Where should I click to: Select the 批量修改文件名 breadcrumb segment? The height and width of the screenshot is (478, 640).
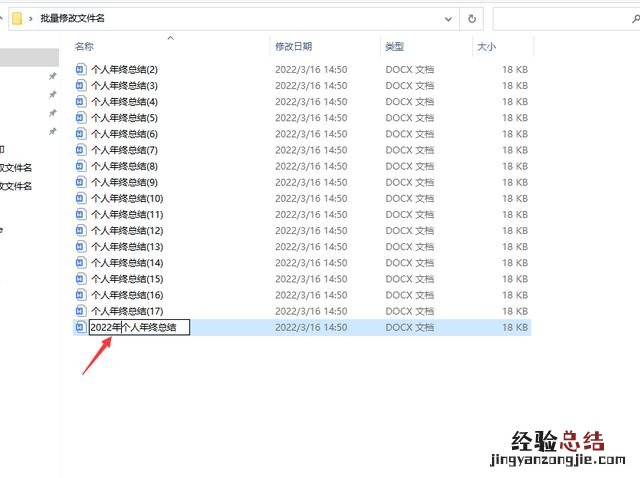pos(72,18)
